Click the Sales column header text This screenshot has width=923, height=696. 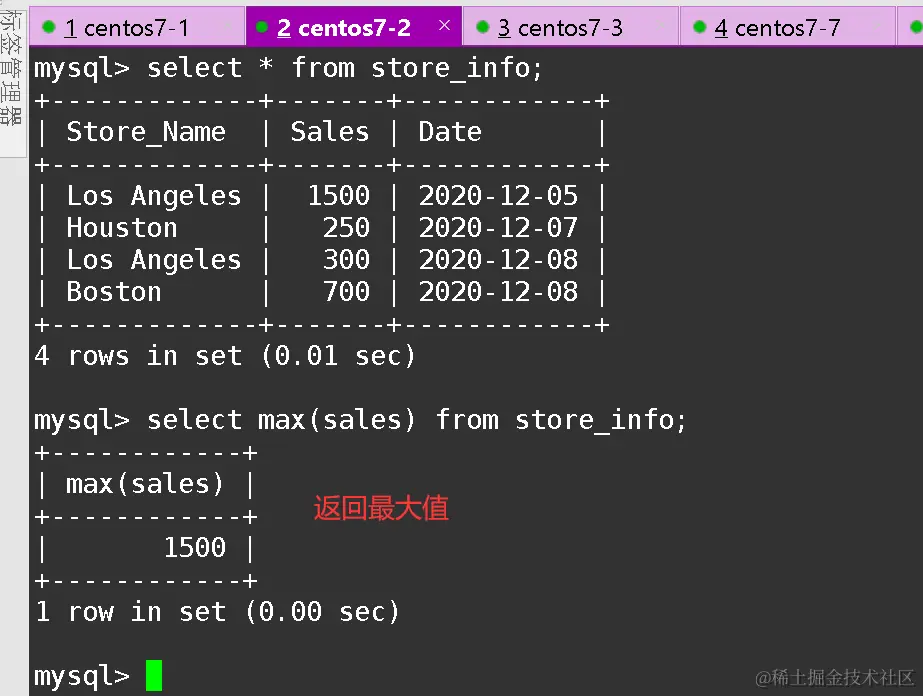click(330, 131)
